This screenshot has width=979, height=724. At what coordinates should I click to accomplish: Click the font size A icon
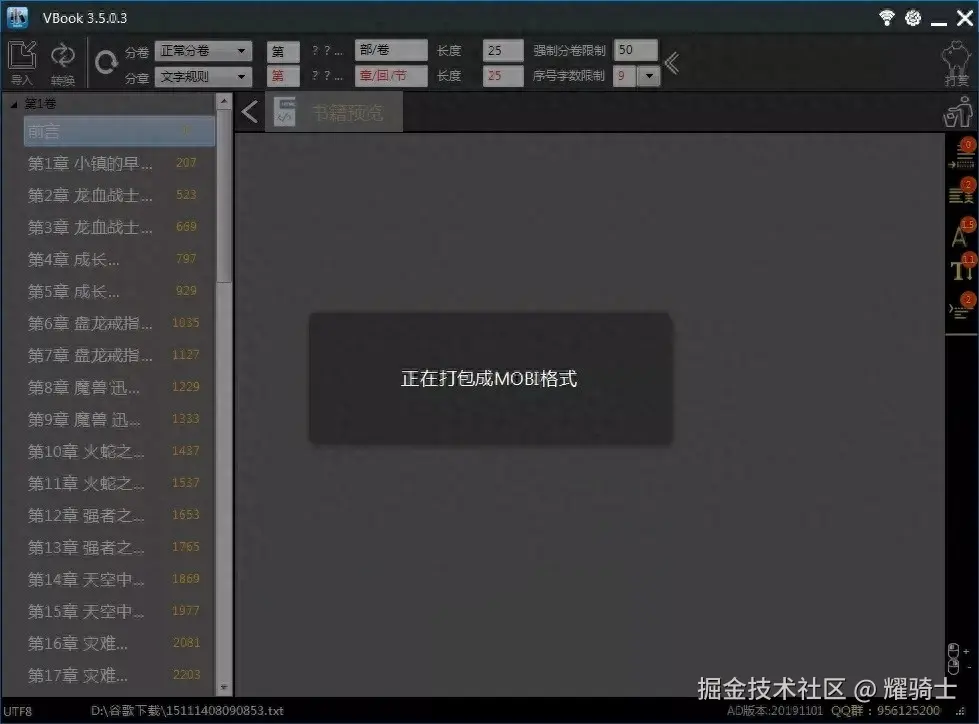[962, 233]
